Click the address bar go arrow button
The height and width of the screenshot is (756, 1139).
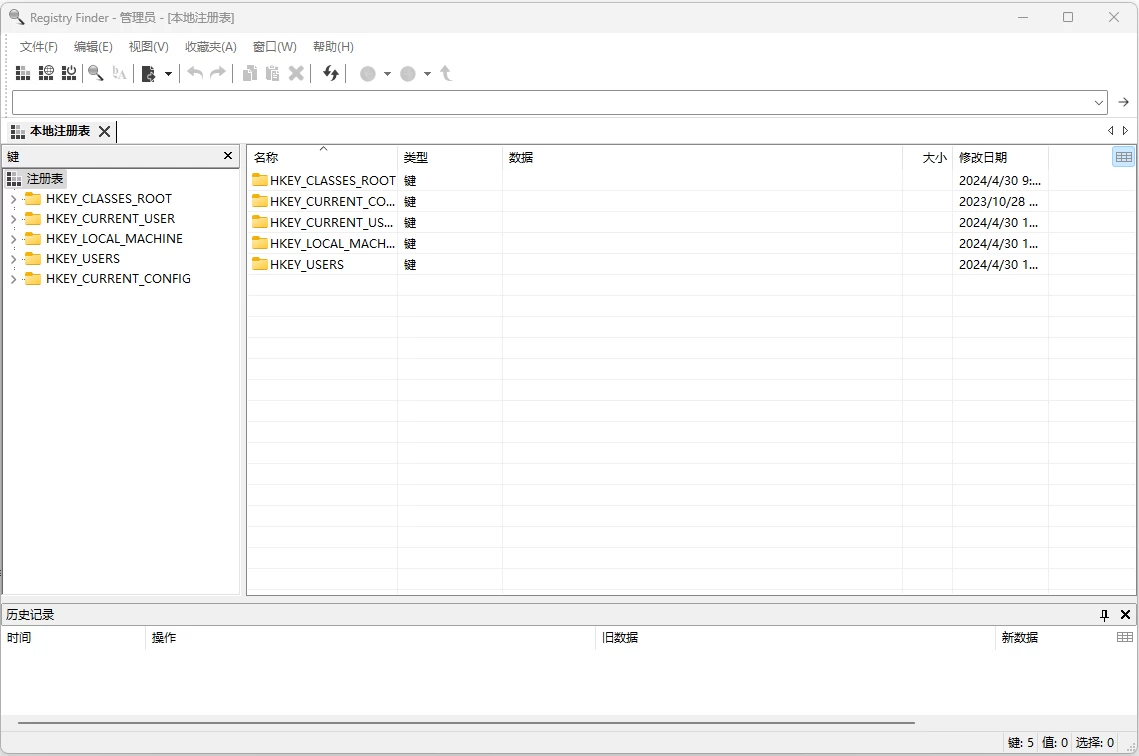point(1123,101)
